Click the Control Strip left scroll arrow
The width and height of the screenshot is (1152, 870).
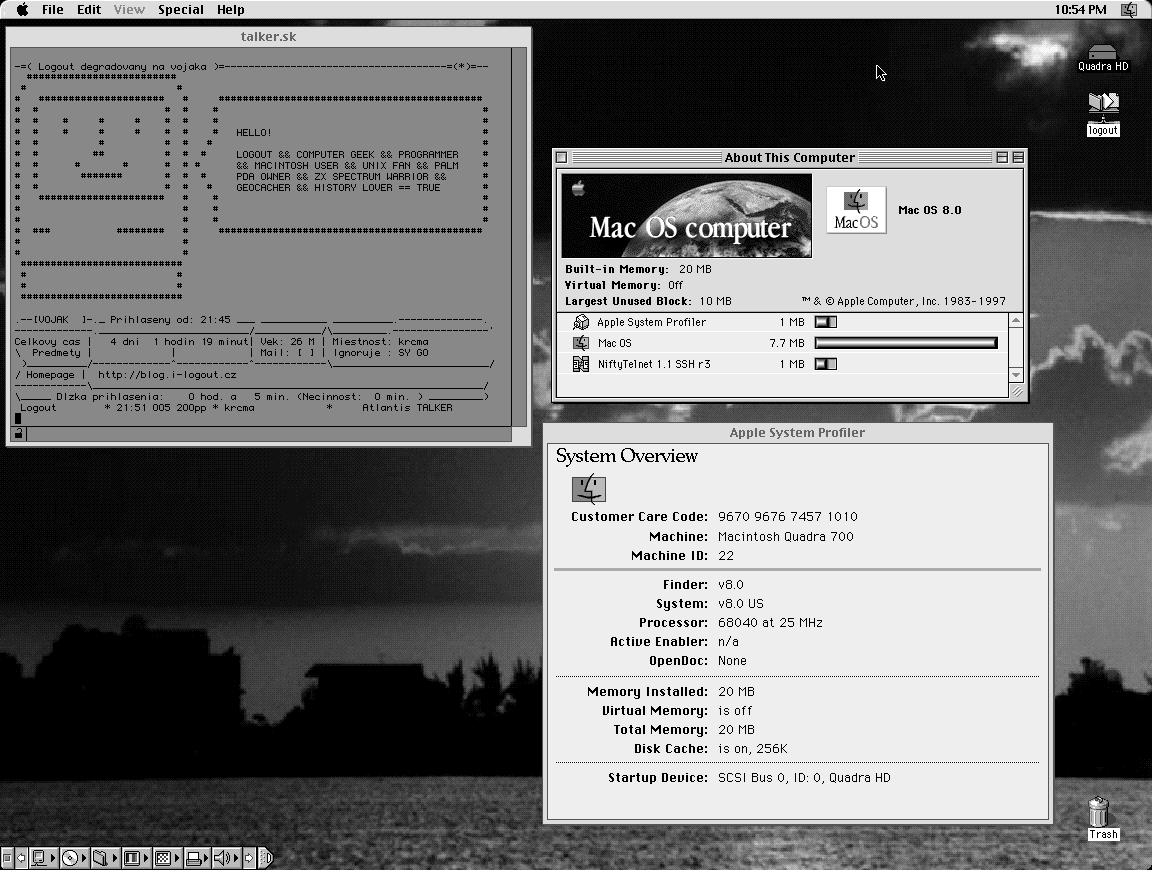22,858
